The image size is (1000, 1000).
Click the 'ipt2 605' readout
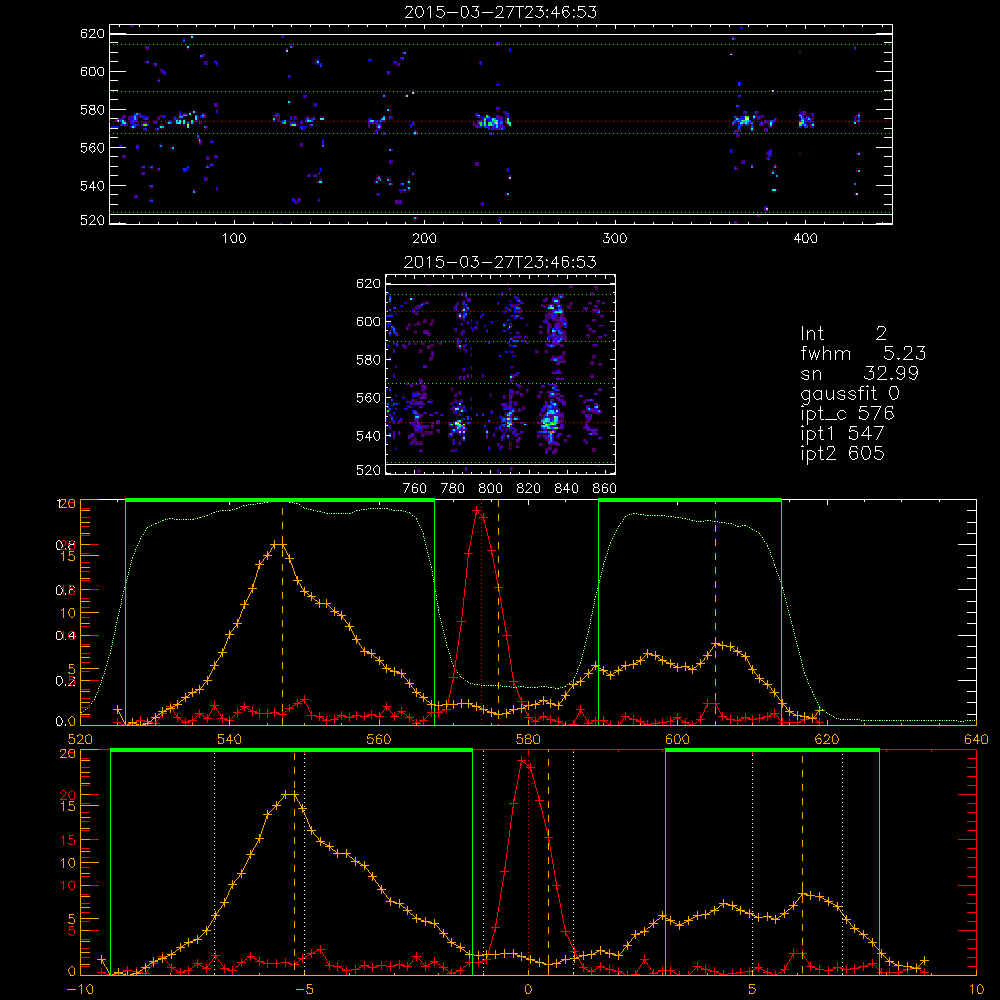click(842, 453)
